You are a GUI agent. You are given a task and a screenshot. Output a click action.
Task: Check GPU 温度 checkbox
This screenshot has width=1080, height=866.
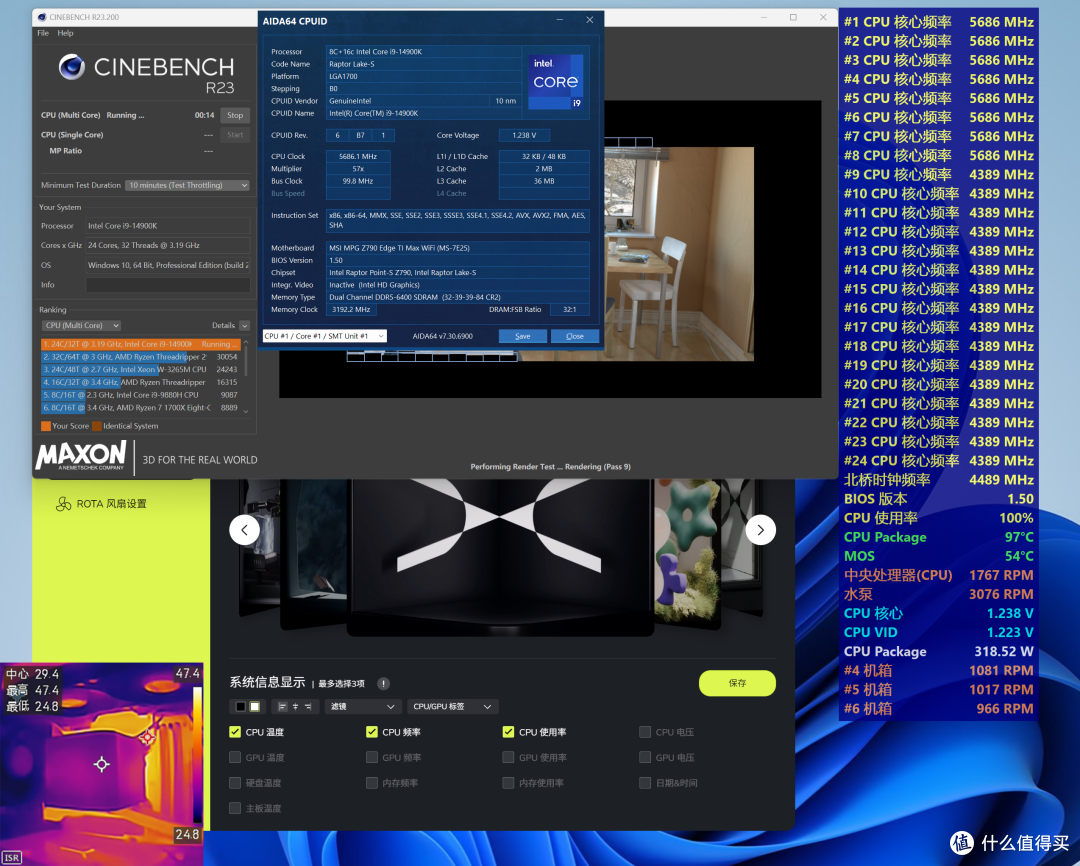coord(235,757)
